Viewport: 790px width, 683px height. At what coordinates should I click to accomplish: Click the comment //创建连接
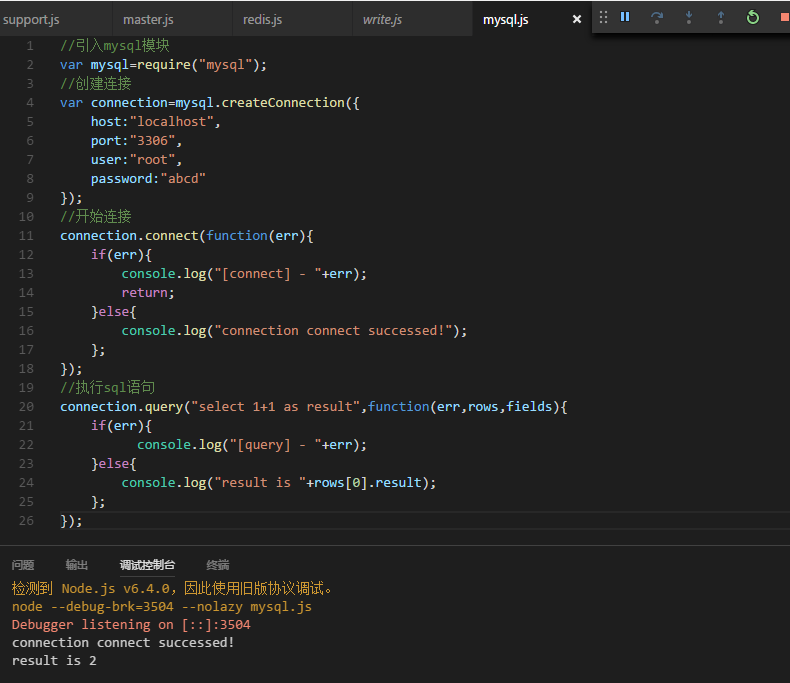click(96, 84)
